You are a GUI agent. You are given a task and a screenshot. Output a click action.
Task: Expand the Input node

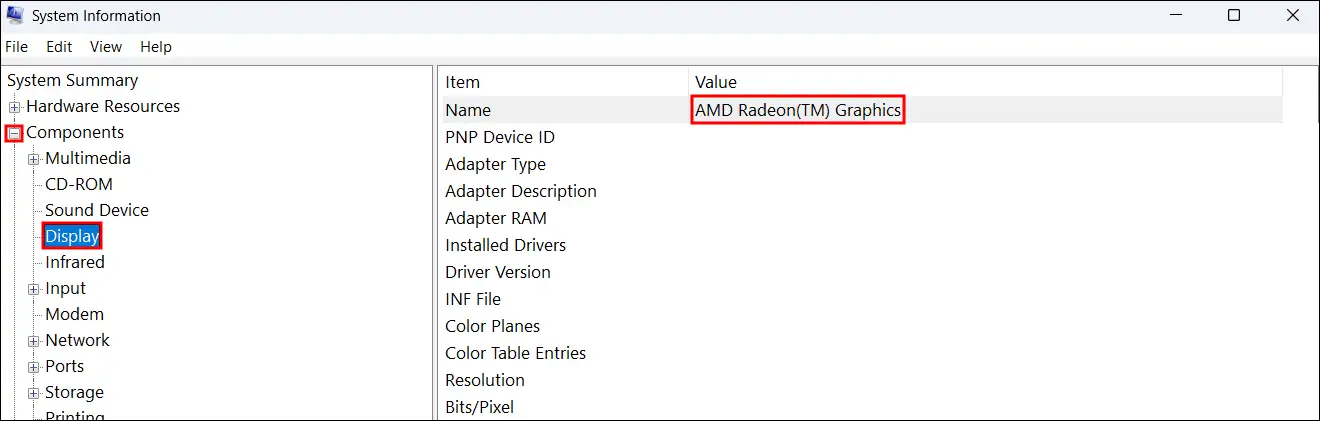[34, 289]
